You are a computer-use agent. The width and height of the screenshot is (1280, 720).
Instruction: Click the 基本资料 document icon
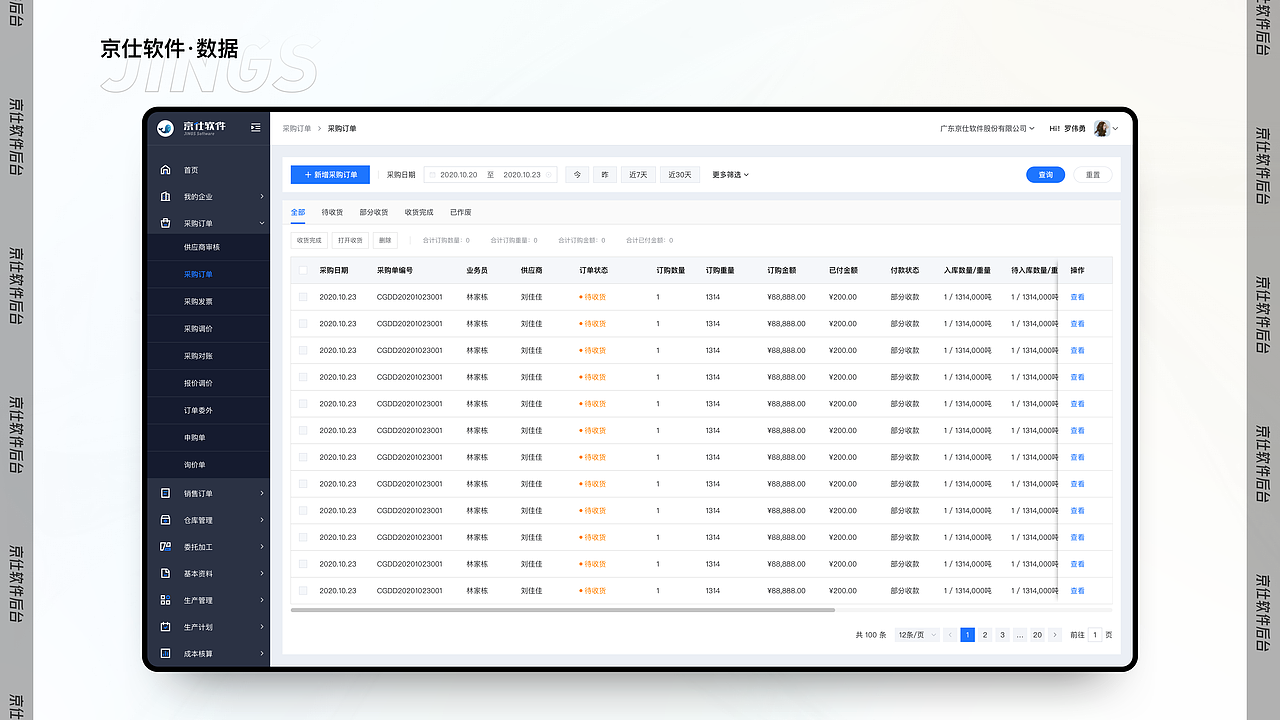point(166,574)
